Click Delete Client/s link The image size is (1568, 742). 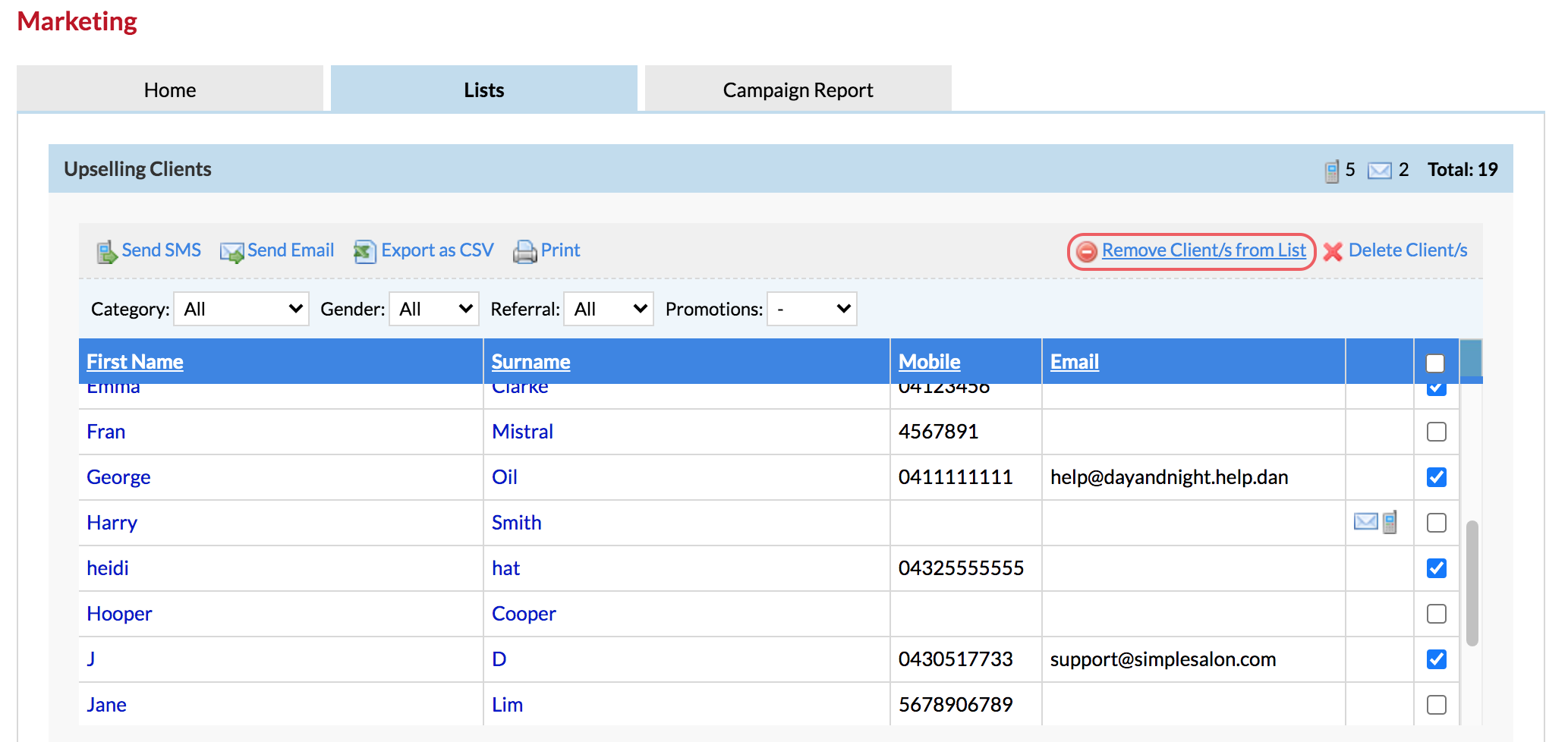tap(1408, 250)
